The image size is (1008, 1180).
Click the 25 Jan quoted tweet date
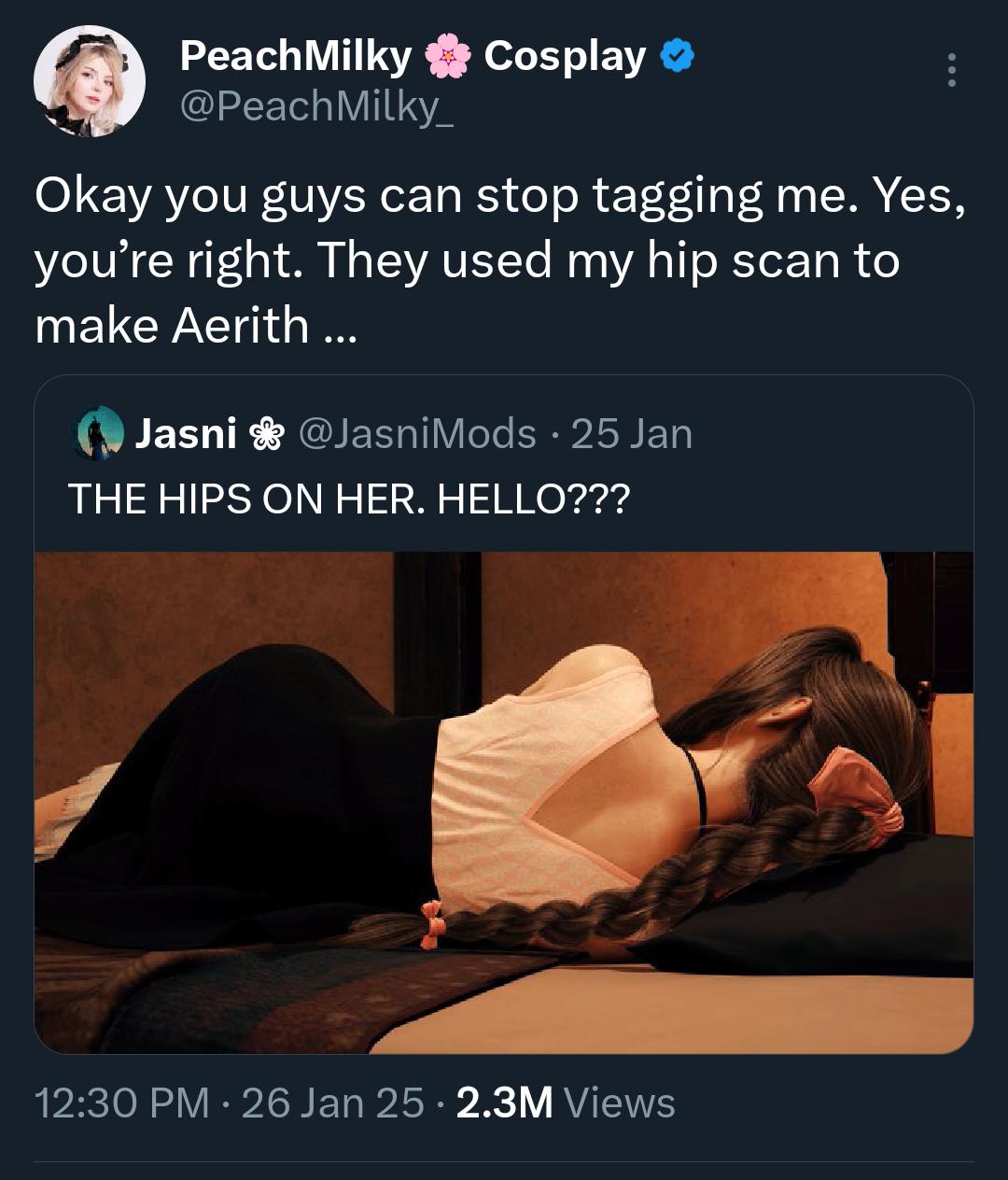[x=632, y=434]
